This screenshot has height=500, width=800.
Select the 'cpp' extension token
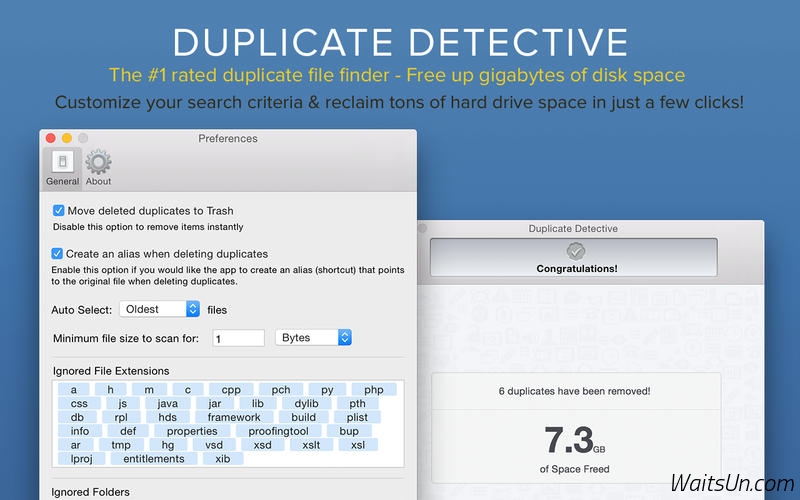point(231,390)
